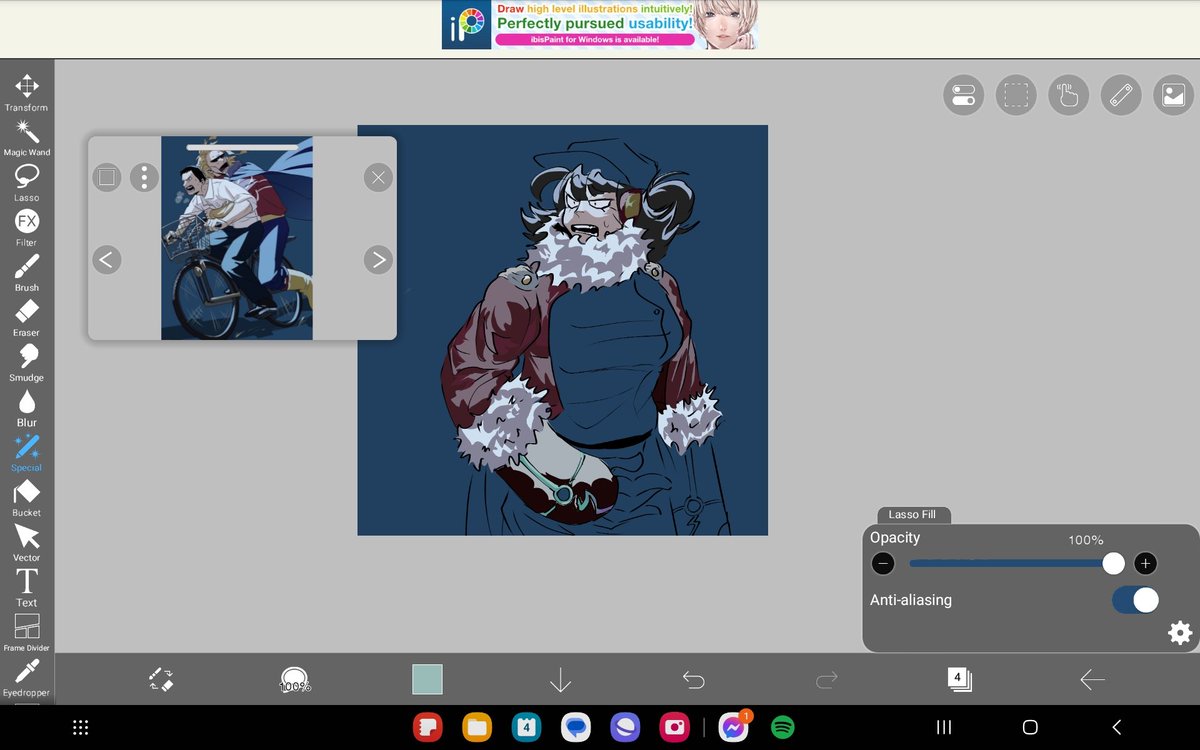Tap the Android home button
The width and height of the screenshot is (1200, 750).
click(1030, 728)
